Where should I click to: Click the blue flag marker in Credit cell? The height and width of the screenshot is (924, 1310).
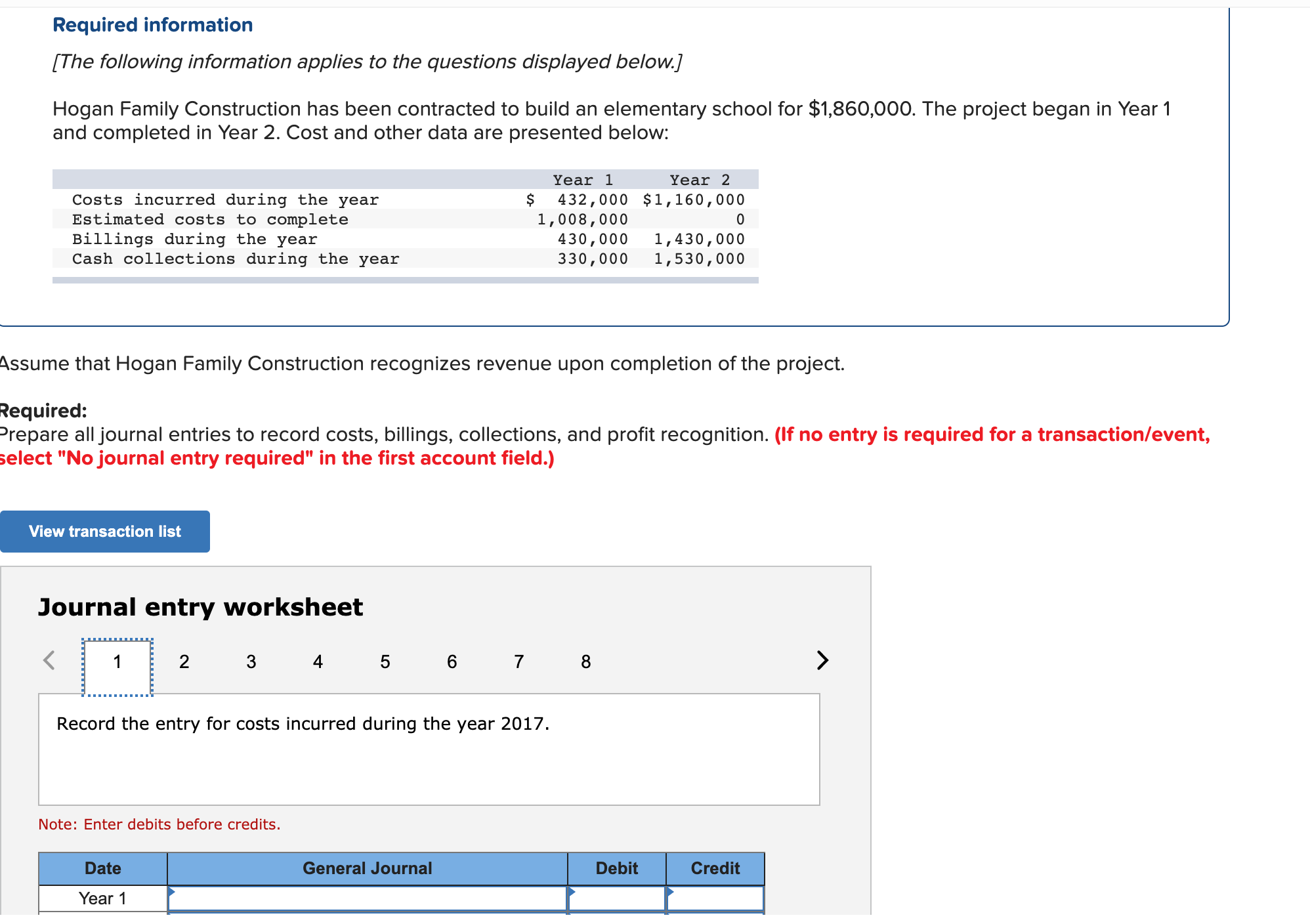pos(669,893)
